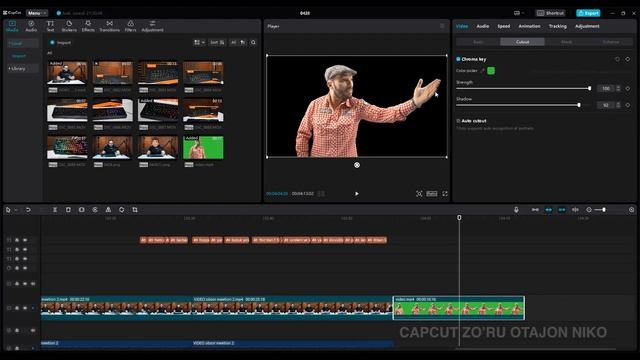Click the Color picker eyedropper icon
The image size is (640, 360).
[x=483, y=71]
